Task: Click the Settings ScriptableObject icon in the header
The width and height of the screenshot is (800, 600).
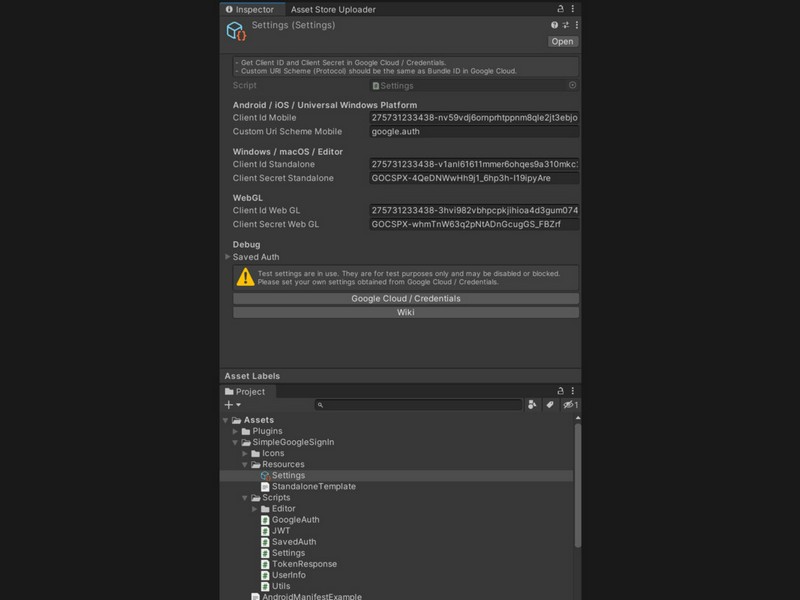Action: (236, 31)
